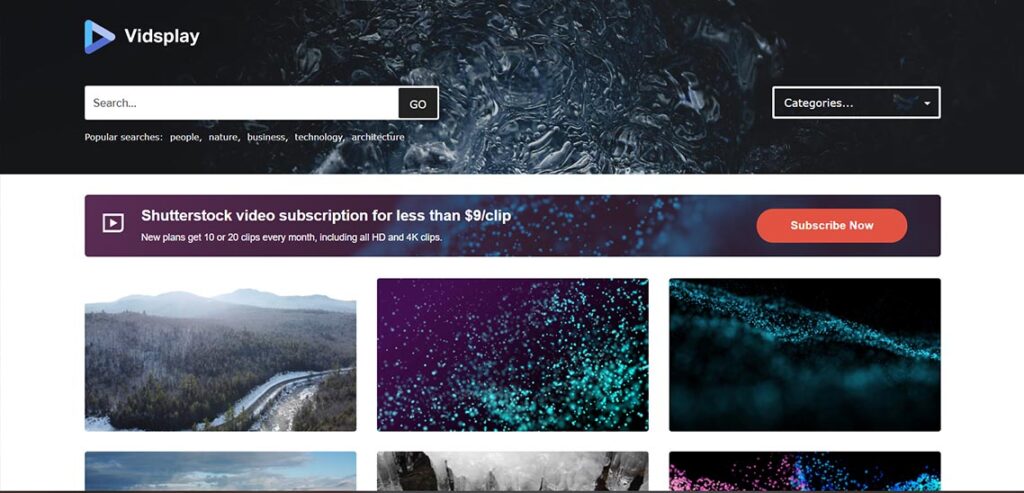Screen dimensions: 1024x493
Task: Open the Shutterstock video subscription headline
Action: point(326,215)
